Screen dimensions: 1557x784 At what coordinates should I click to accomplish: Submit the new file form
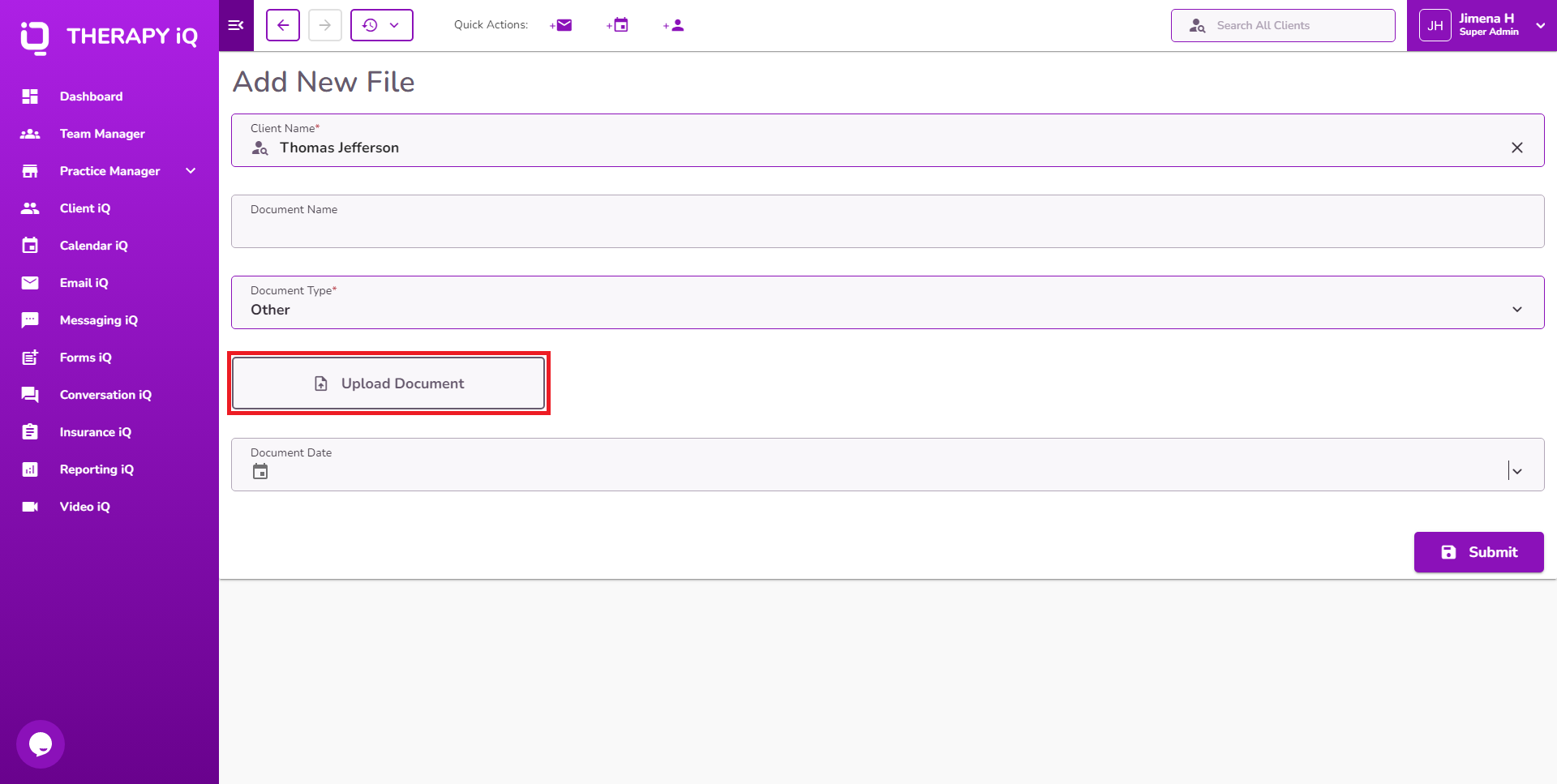(x=1478, y=552)
